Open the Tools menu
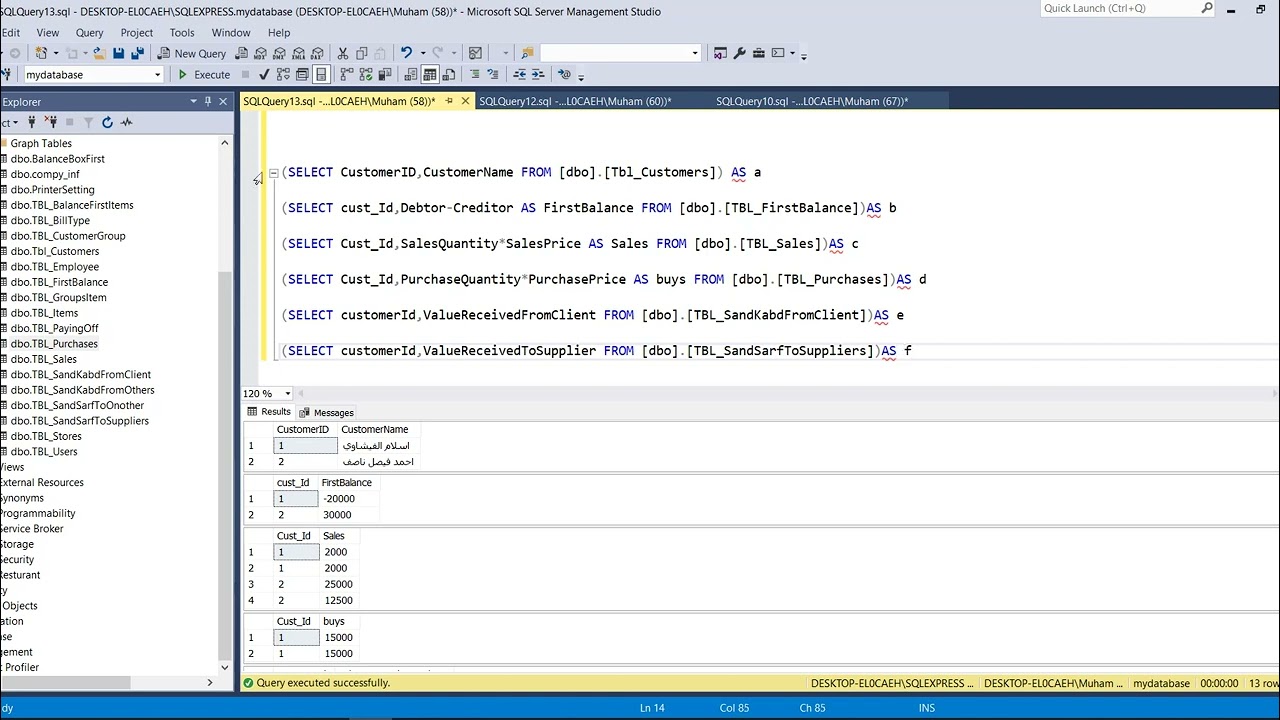The height and width of the screenshot is (720, 1280). (181, 32)
